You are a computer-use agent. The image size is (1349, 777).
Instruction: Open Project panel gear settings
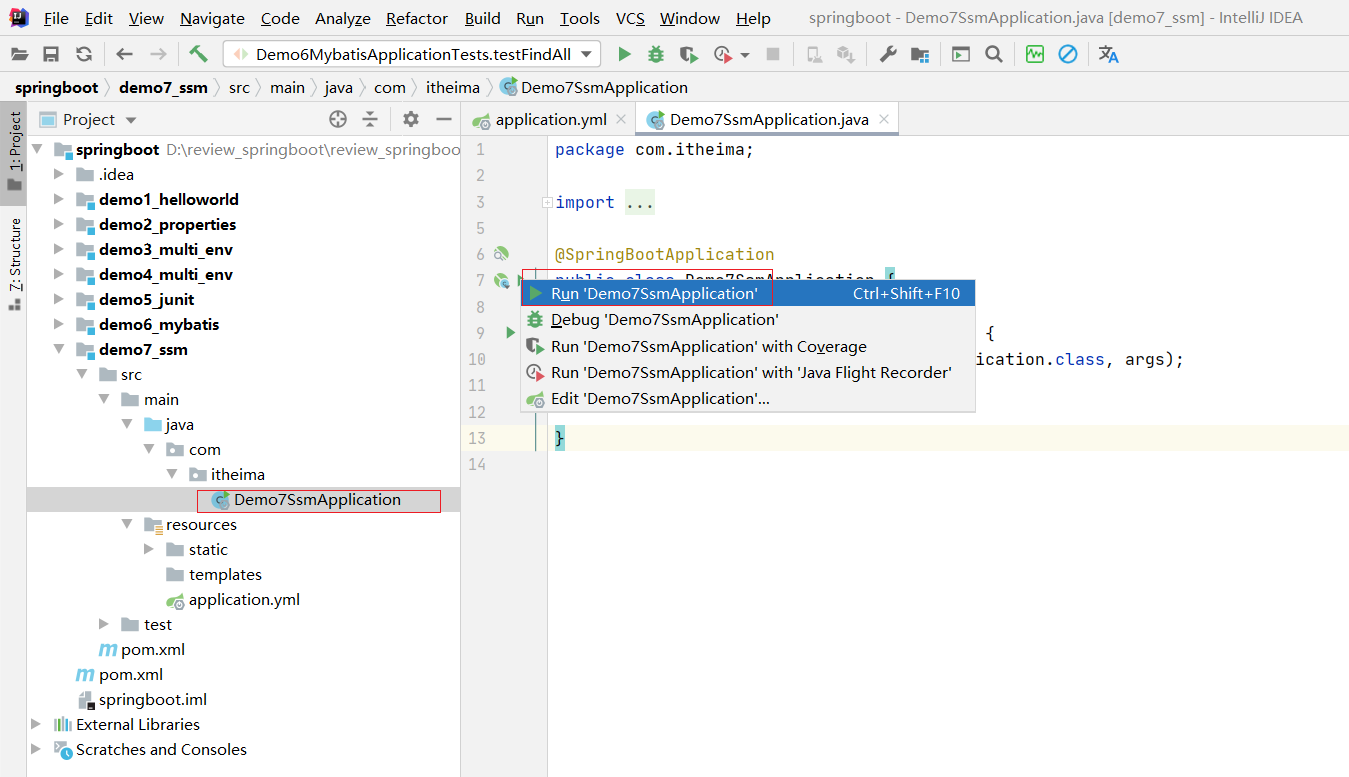pos(410,119)
